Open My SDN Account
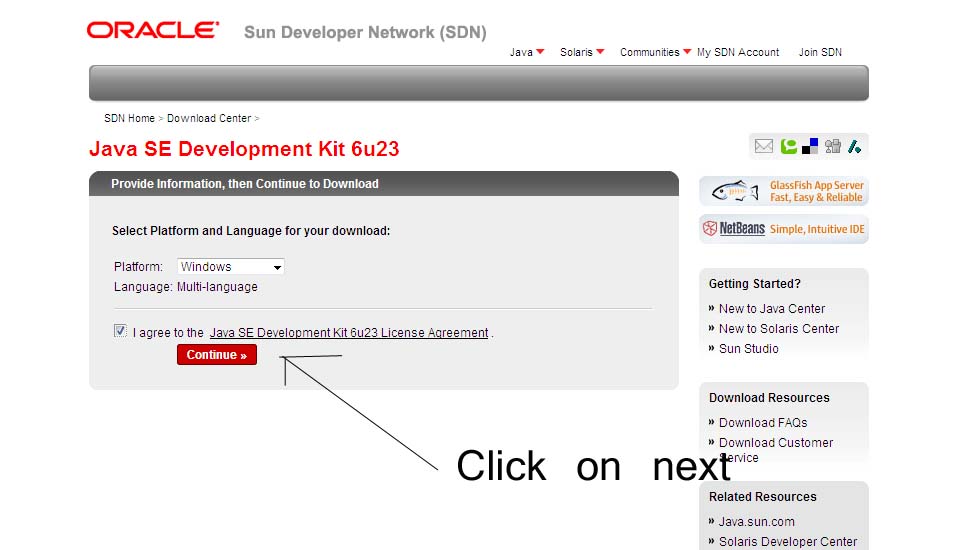This screenshot has width=956, height=550. [x=738, y=52]
